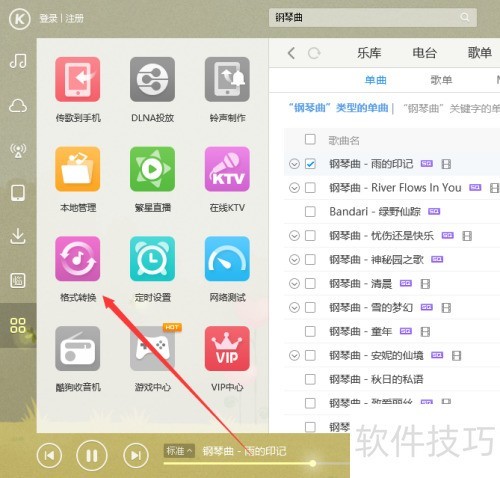
Task: Open VIP中心
Action: (227, 349)
